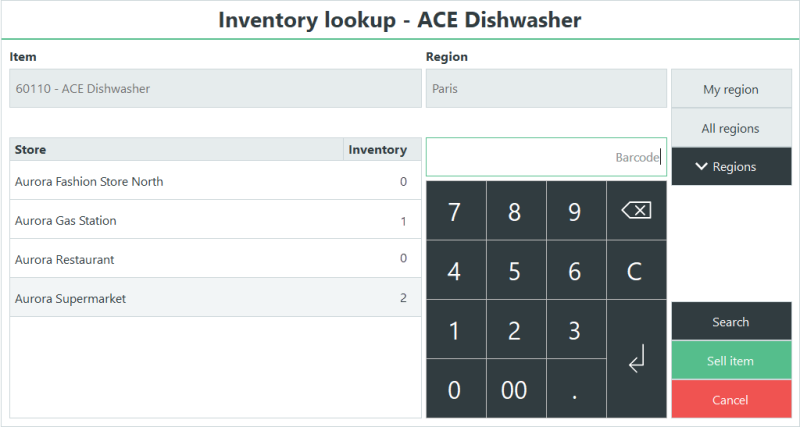Screen dimensions: 800x427
Task: Tap the number 7 key
Action: click(x=456, y=210)
